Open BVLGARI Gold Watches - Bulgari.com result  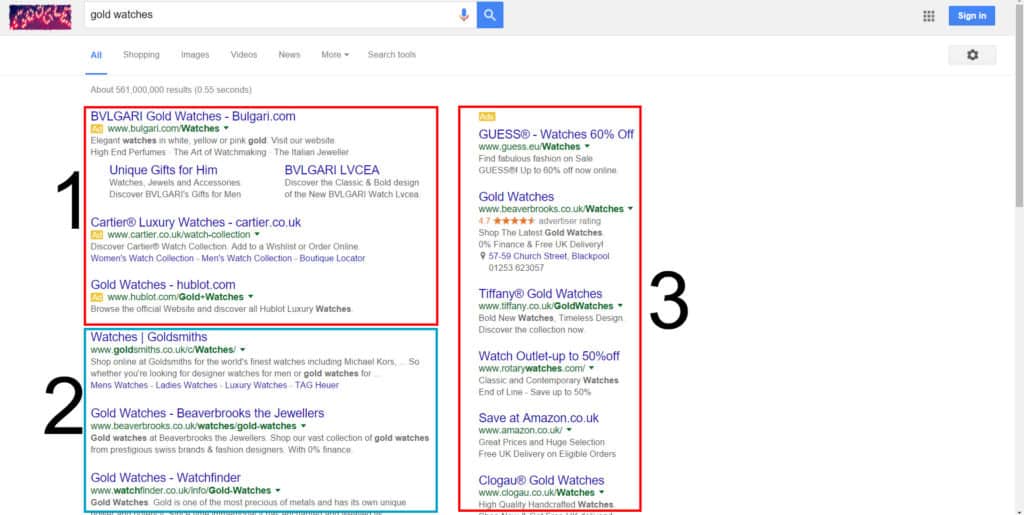(193, 116)
